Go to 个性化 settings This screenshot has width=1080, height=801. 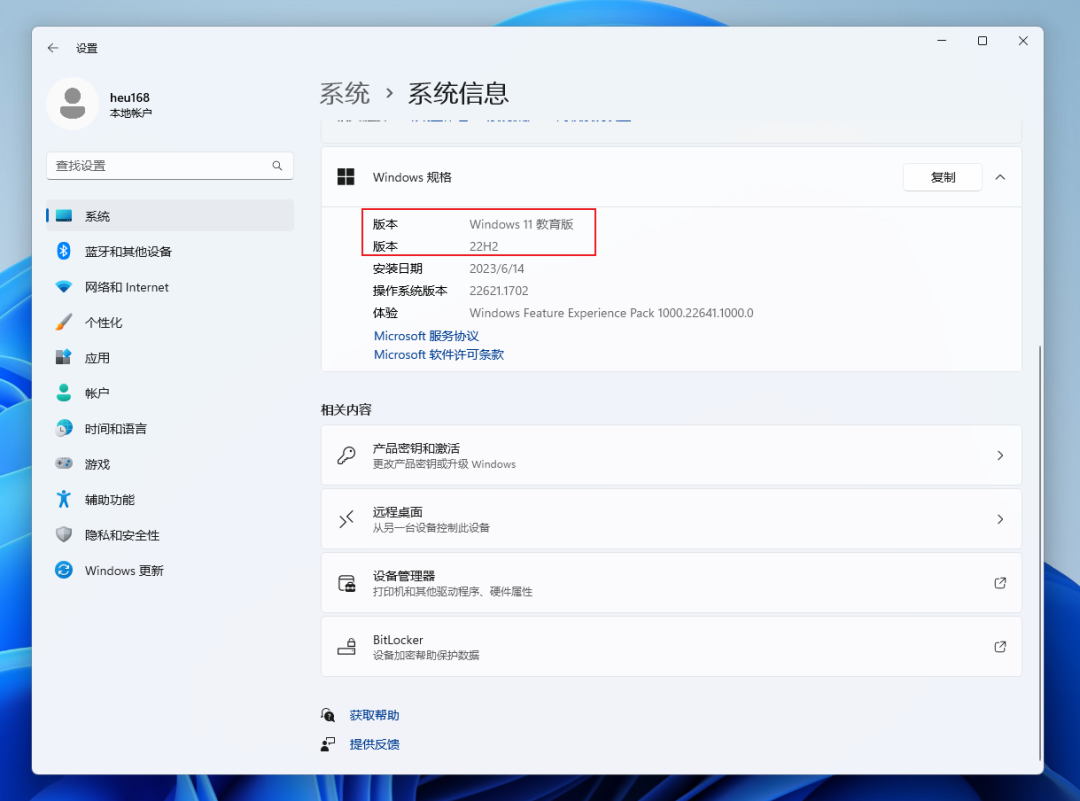[170, 322]
